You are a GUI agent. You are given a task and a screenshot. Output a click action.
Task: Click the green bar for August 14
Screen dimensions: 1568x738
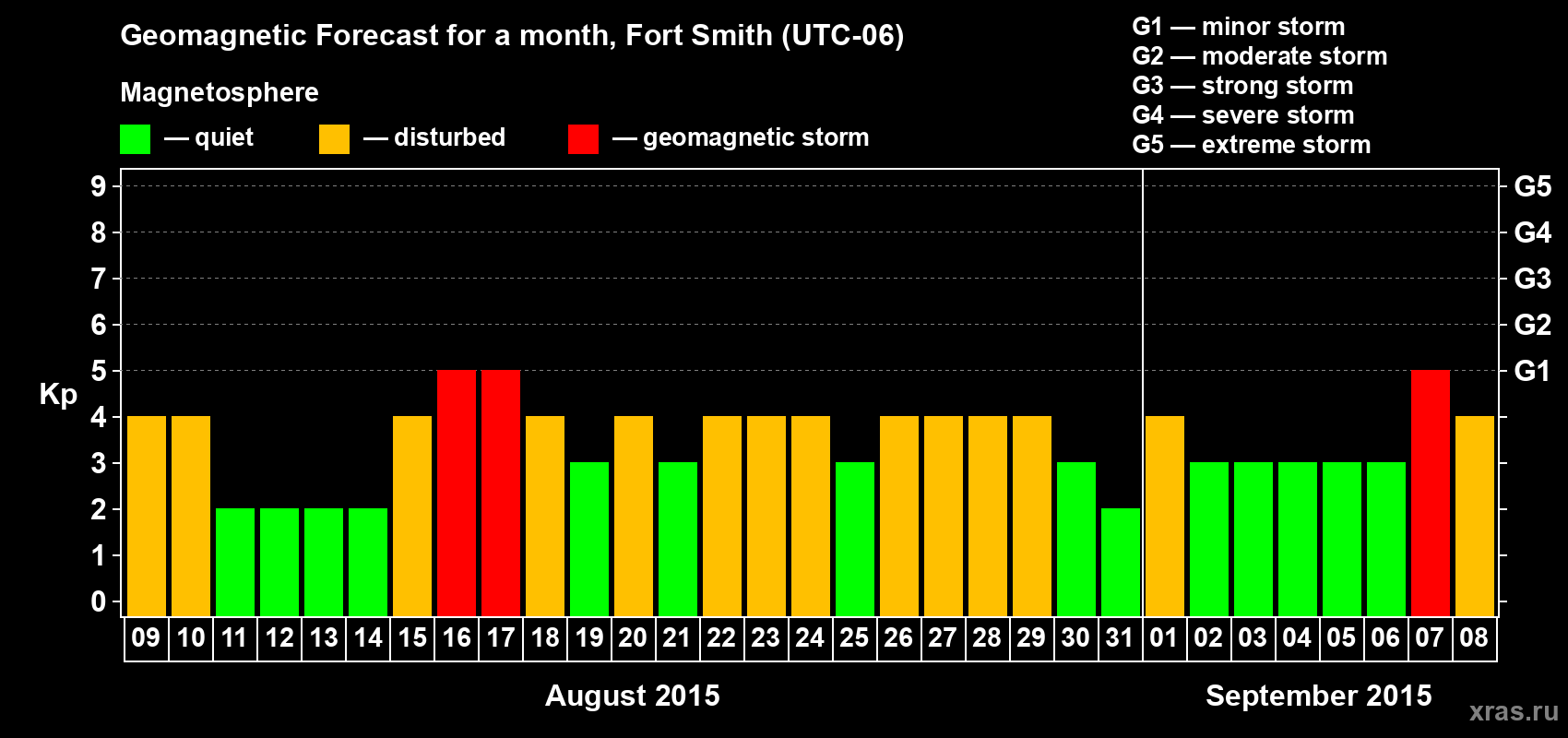point(368,562)
